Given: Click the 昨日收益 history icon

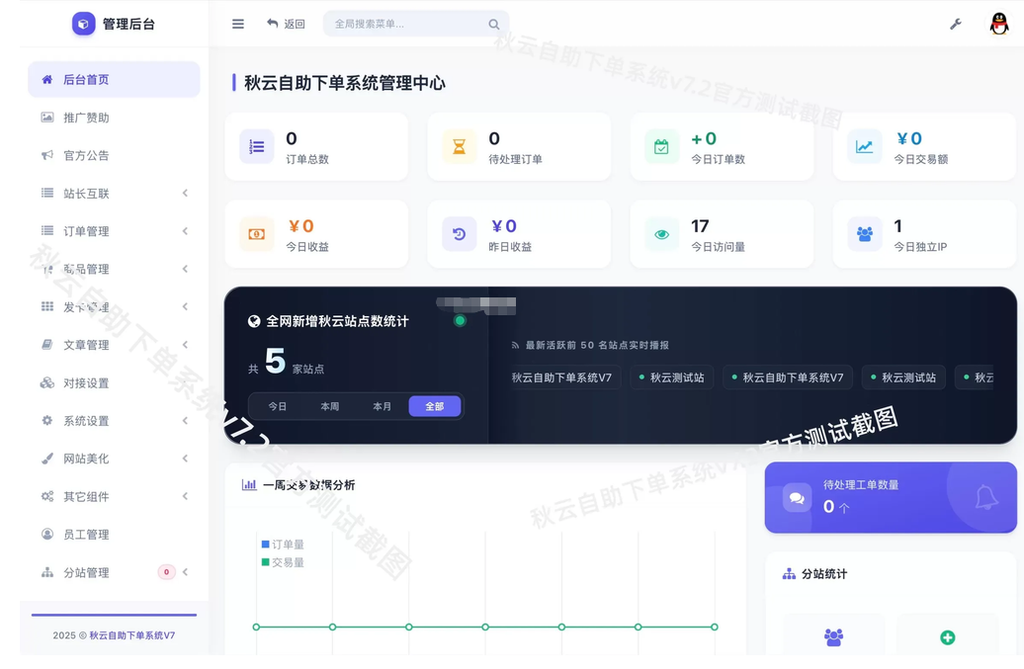Looking at the screenshot, I should pos(459,234).
